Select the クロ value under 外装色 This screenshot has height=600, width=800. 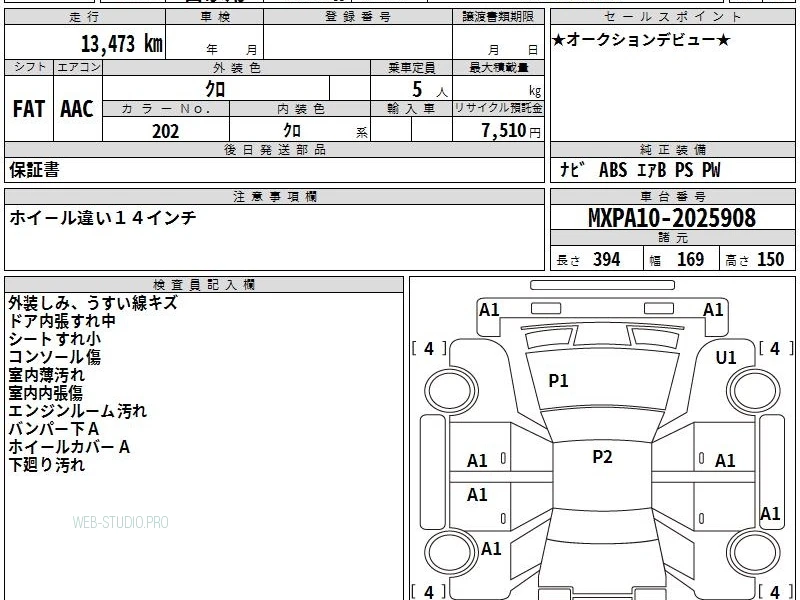pyautogui.click(x=215, y=89)
